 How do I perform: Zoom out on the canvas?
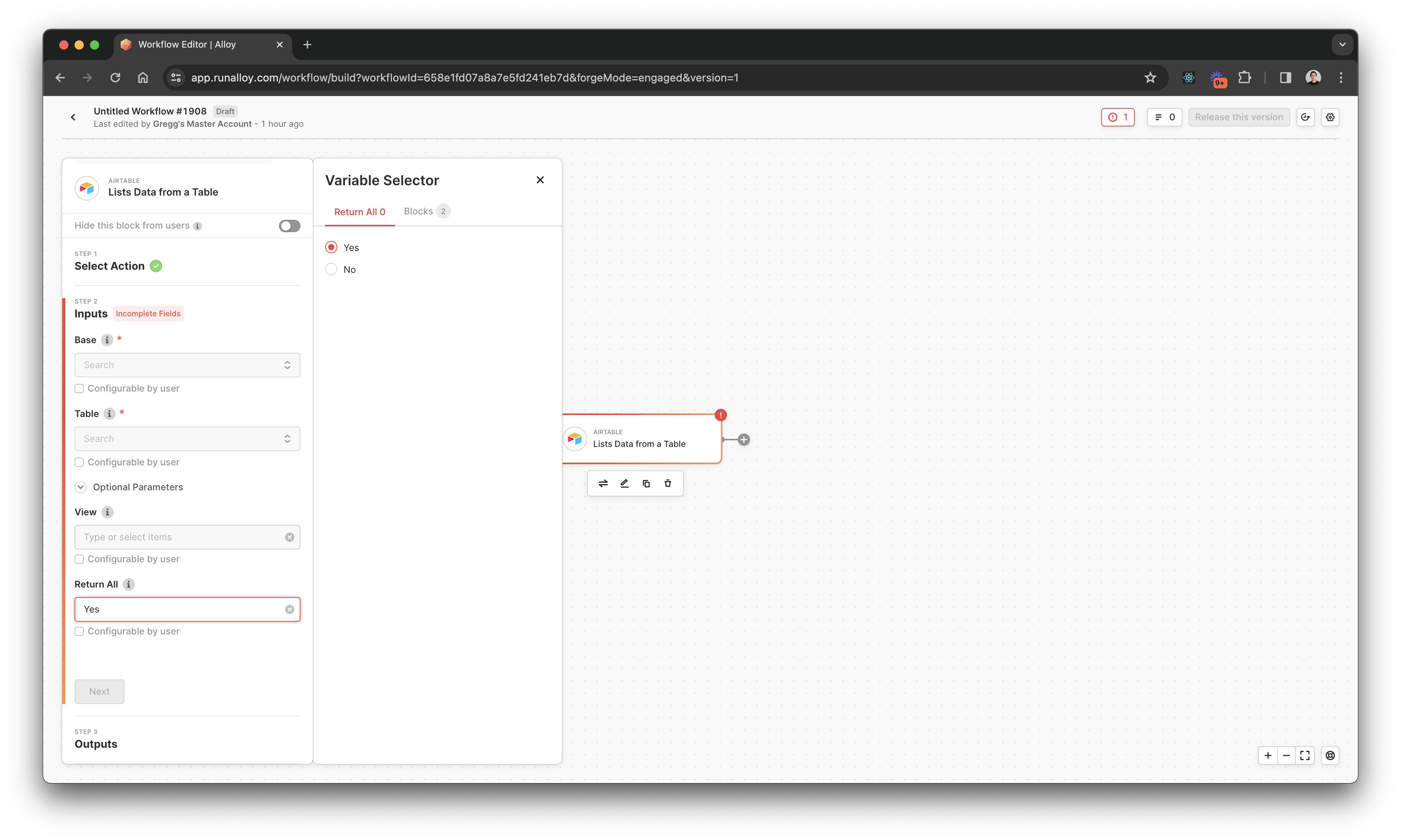(1286, 756)
